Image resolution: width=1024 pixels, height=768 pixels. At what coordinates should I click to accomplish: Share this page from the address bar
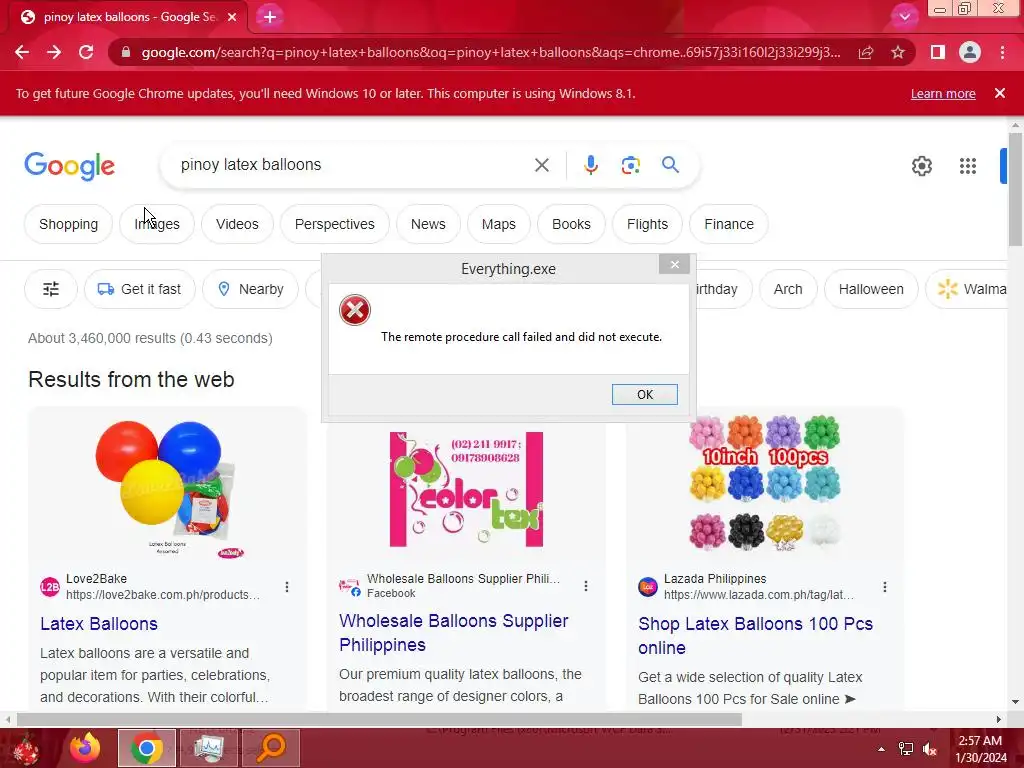click(866, 52)
